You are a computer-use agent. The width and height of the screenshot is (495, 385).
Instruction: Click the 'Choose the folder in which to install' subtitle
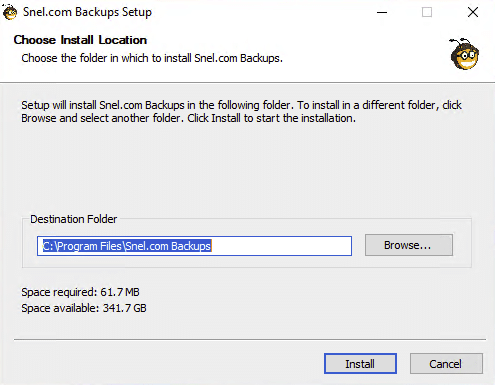coord(152,58)
